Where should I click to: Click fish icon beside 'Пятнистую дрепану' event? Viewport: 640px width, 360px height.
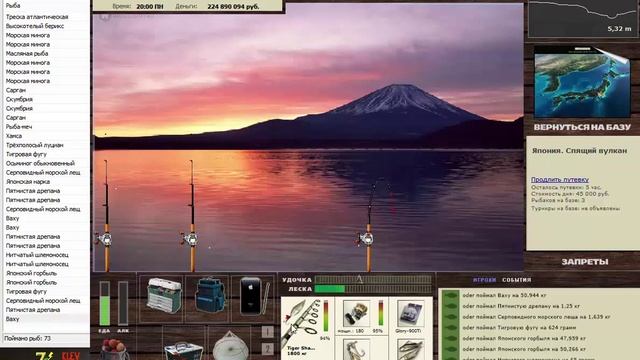[x=451, y=306]
